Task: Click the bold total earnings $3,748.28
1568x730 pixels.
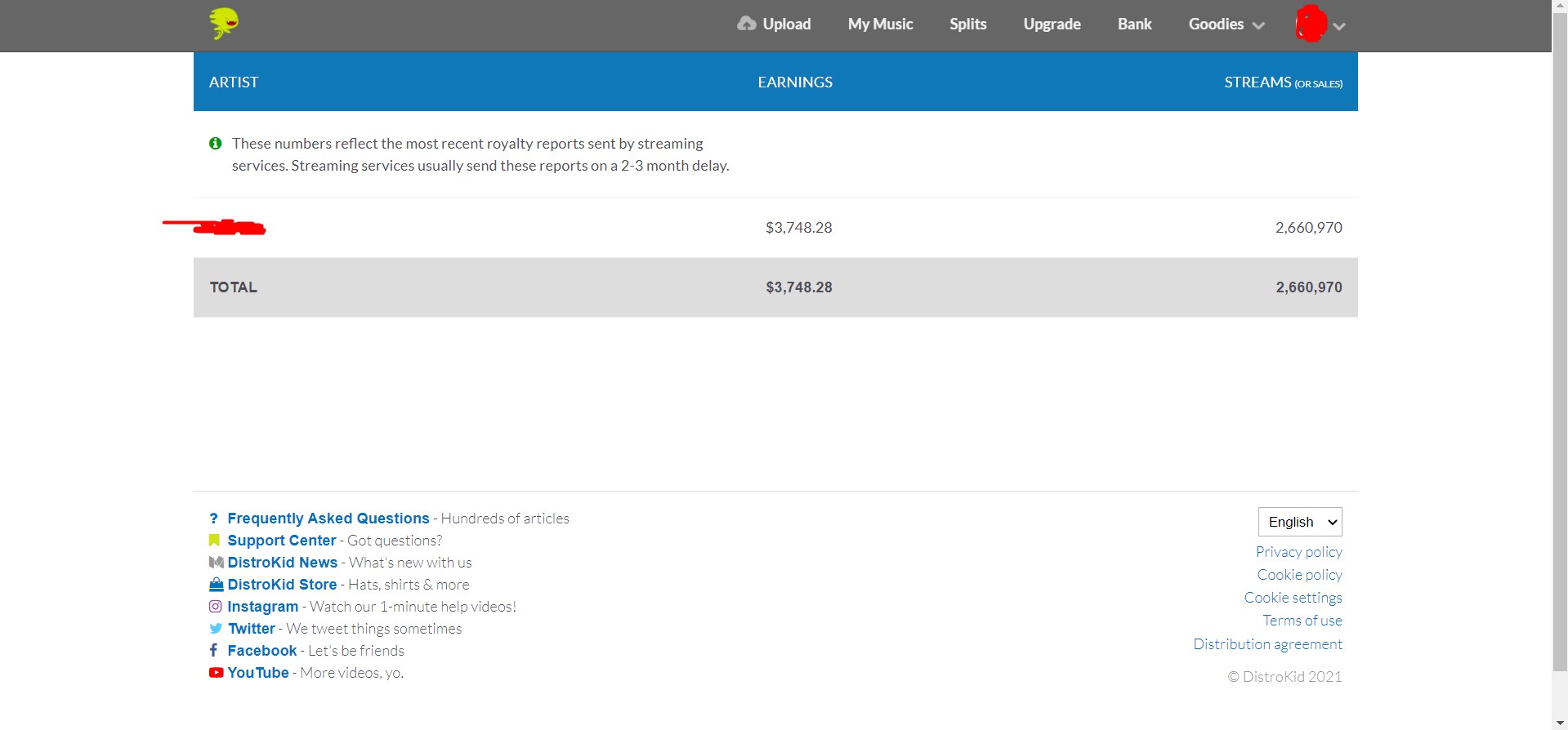Action: [798, 287]
